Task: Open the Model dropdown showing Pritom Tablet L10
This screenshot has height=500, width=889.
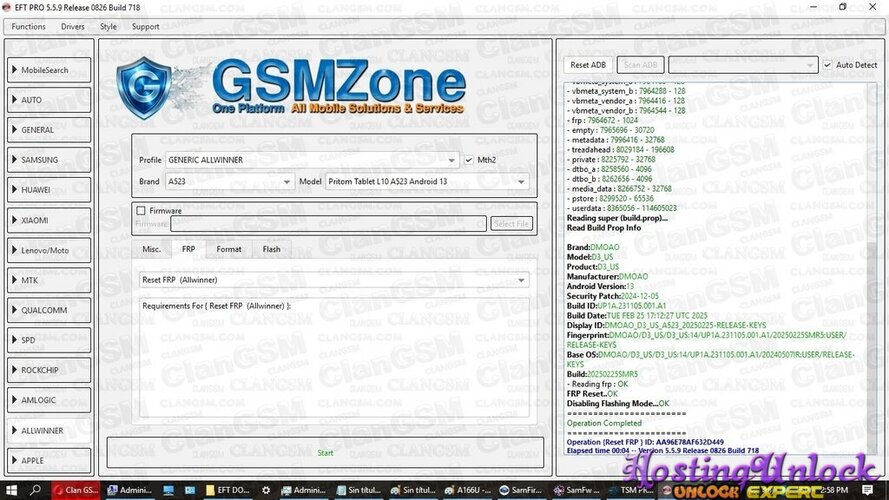Action: click(x=427, y=181)
